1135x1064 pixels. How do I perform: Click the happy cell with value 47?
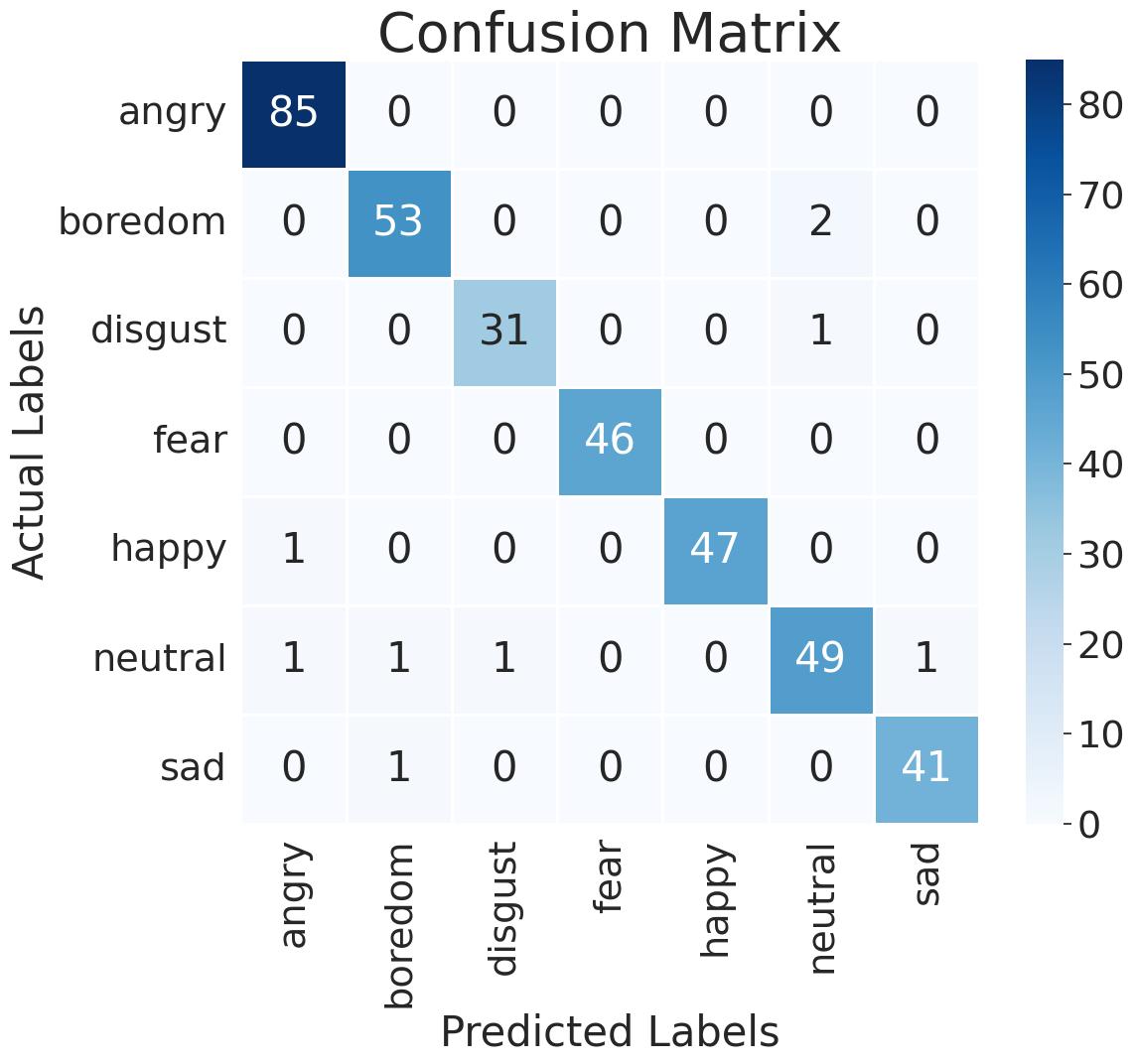coord(715,549)
